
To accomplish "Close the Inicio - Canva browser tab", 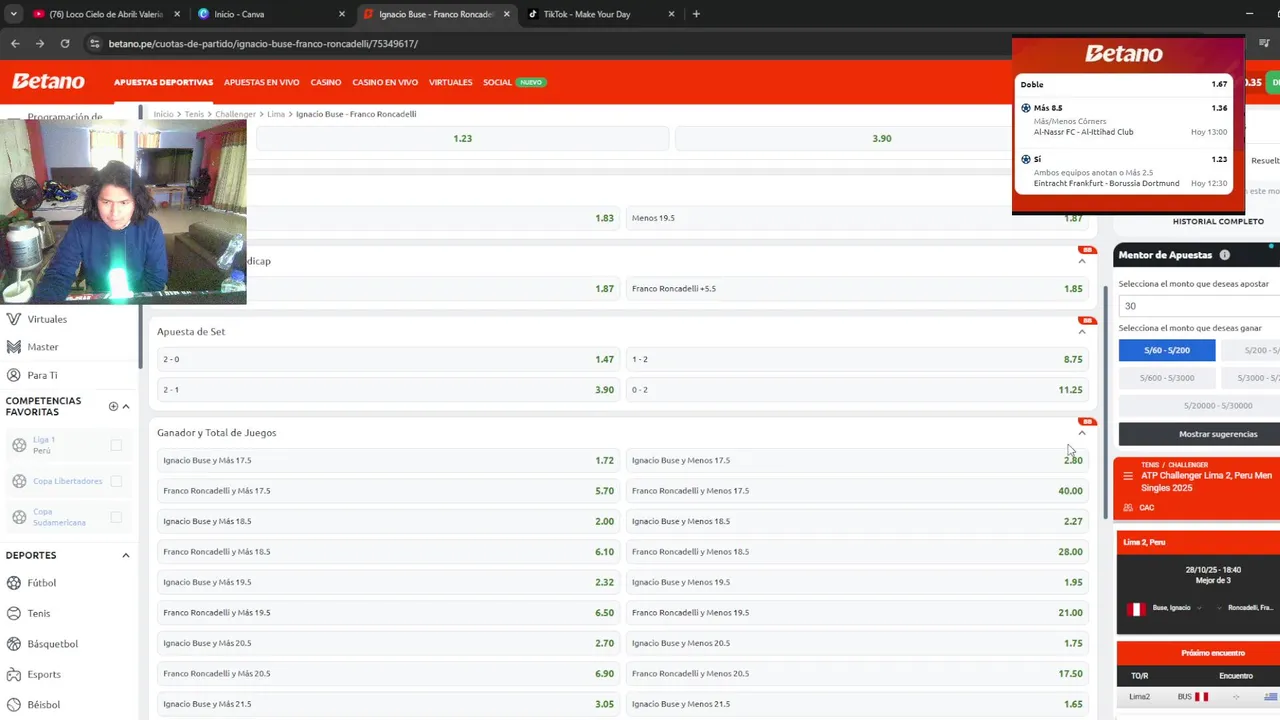I will pos(342,14).
